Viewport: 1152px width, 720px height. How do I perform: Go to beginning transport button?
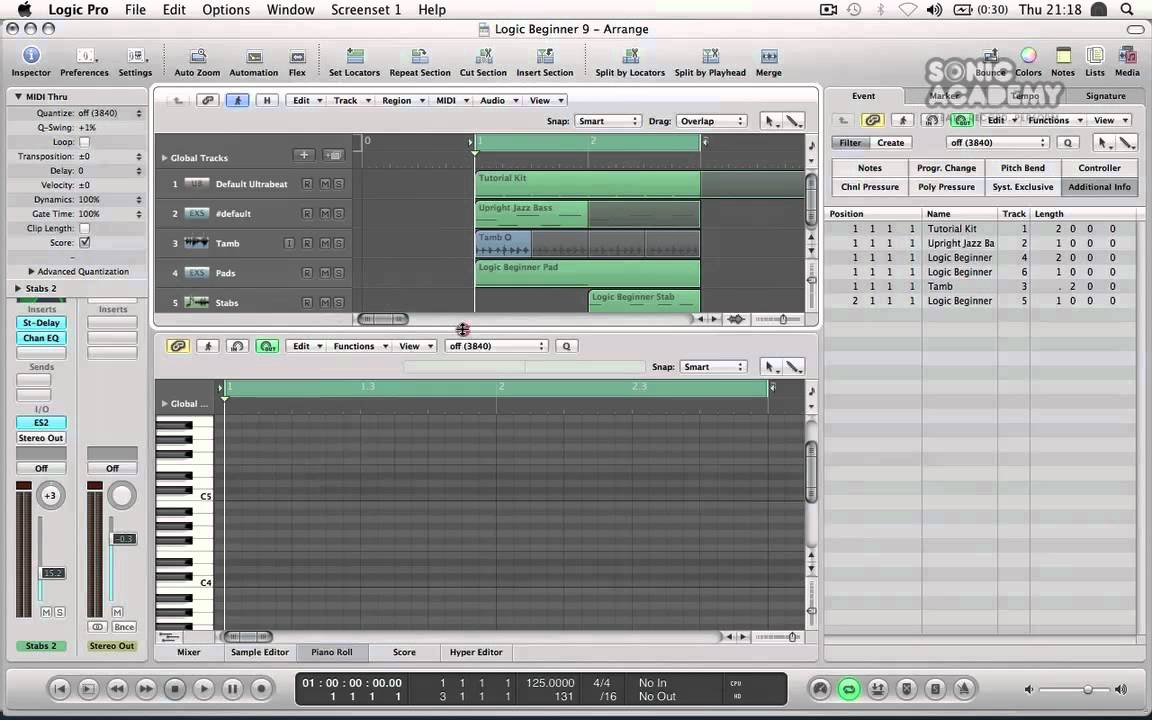pos(60,688)
